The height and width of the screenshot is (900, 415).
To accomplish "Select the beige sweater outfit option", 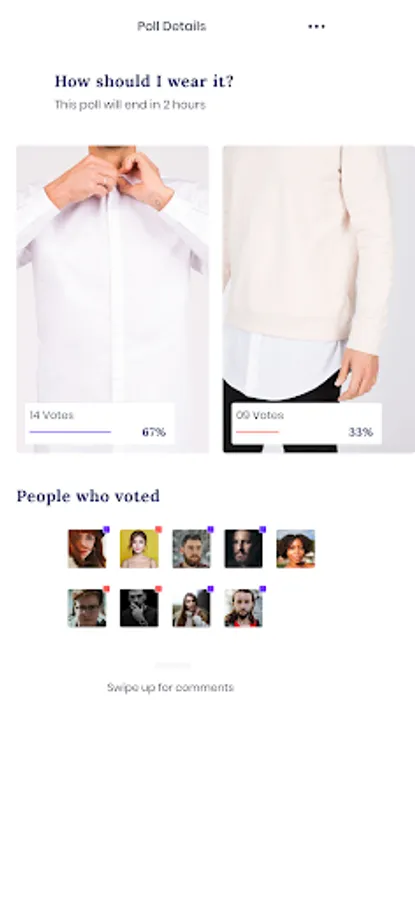I will (x=319, y=299).
